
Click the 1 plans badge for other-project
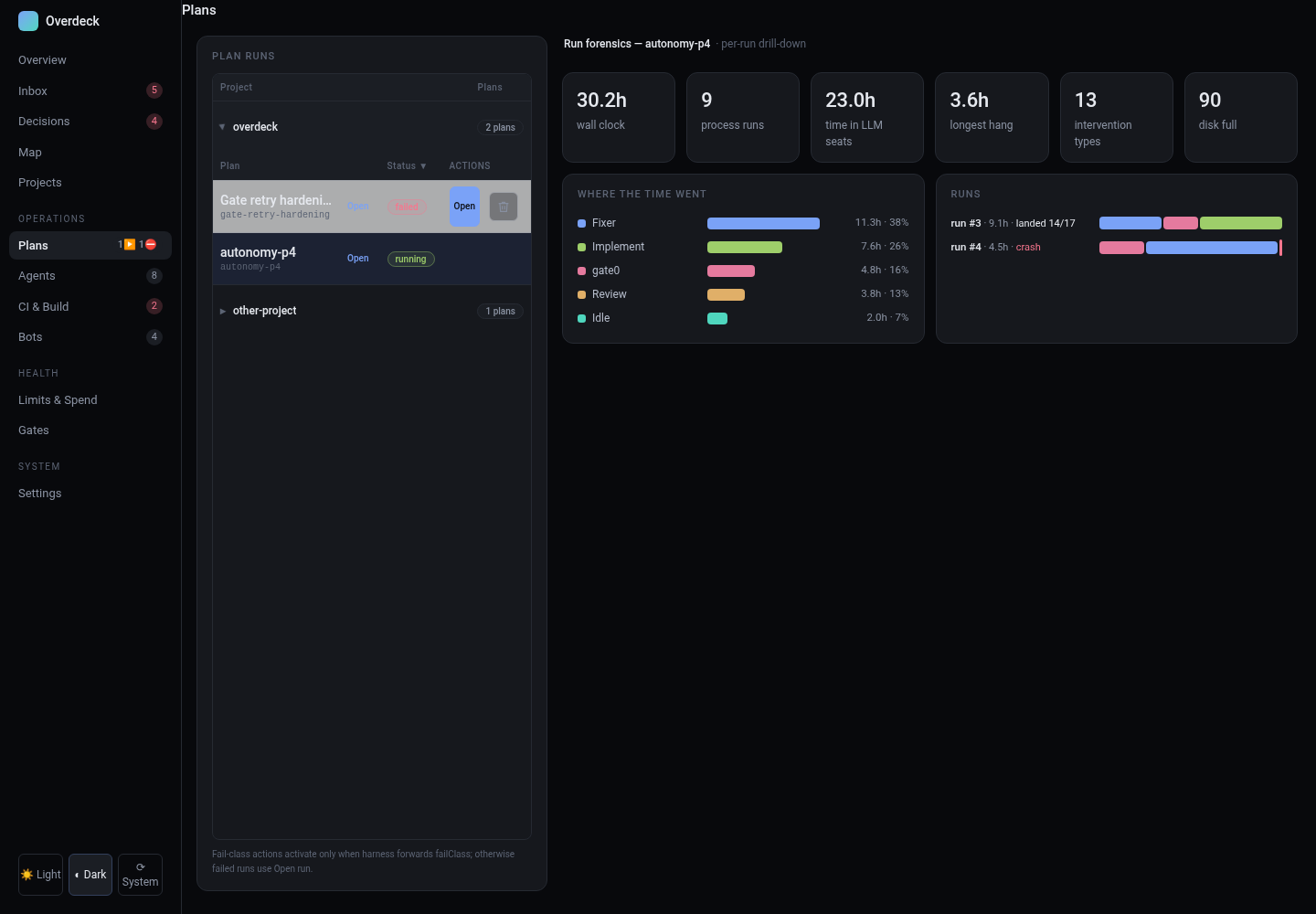tap(500, 311)
